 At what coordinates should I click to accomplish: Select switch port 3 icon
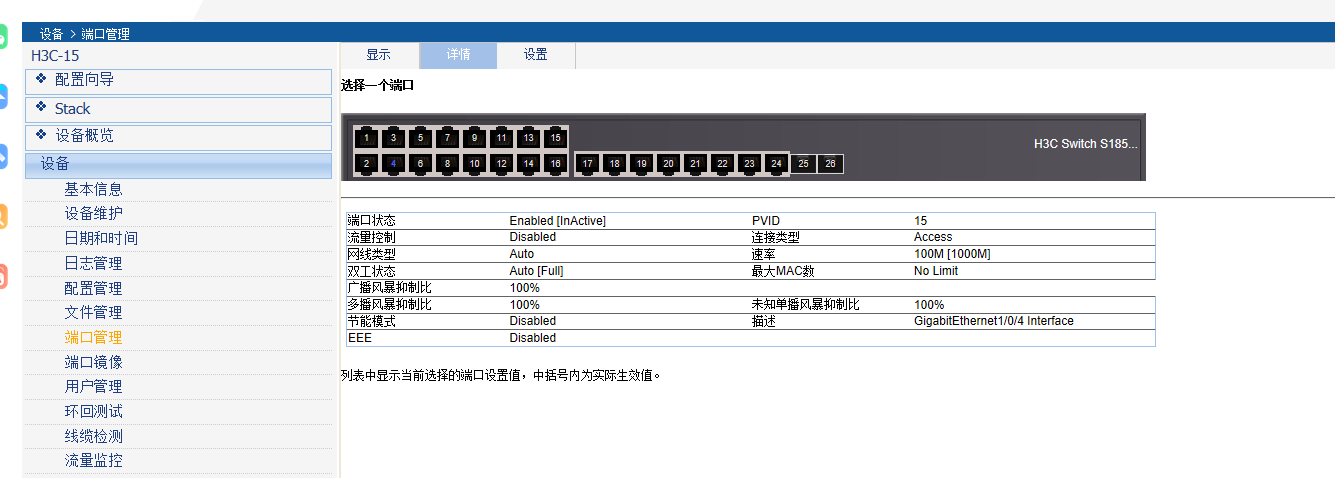click(394, 138)
